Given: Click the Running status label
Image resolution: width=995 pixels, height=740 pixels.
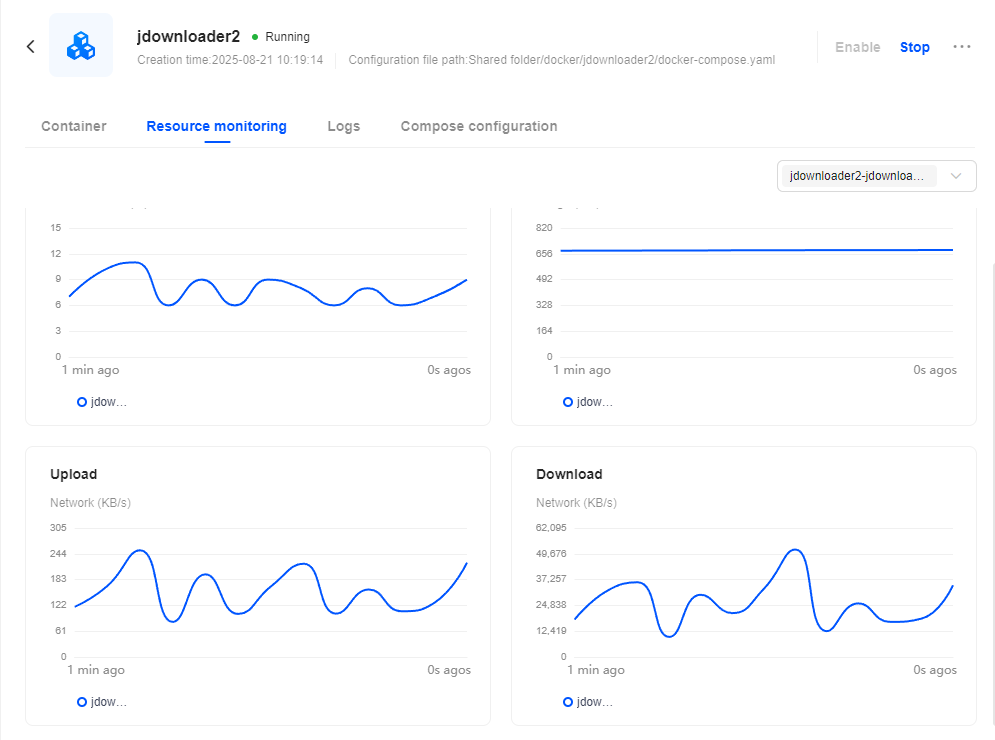Looking at the screenshot, I should (287, 37).
